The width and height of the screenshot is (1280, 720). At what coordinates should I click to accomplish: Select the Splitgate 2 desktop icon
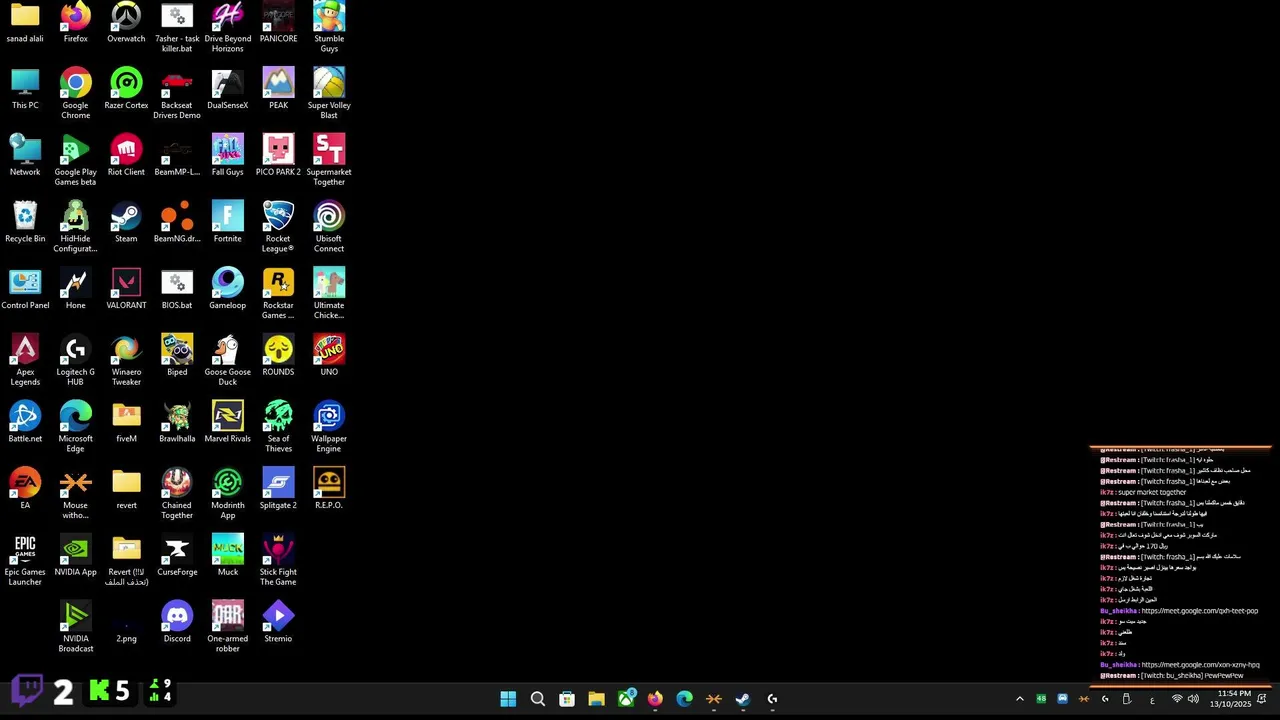click(x=278, y=489)
